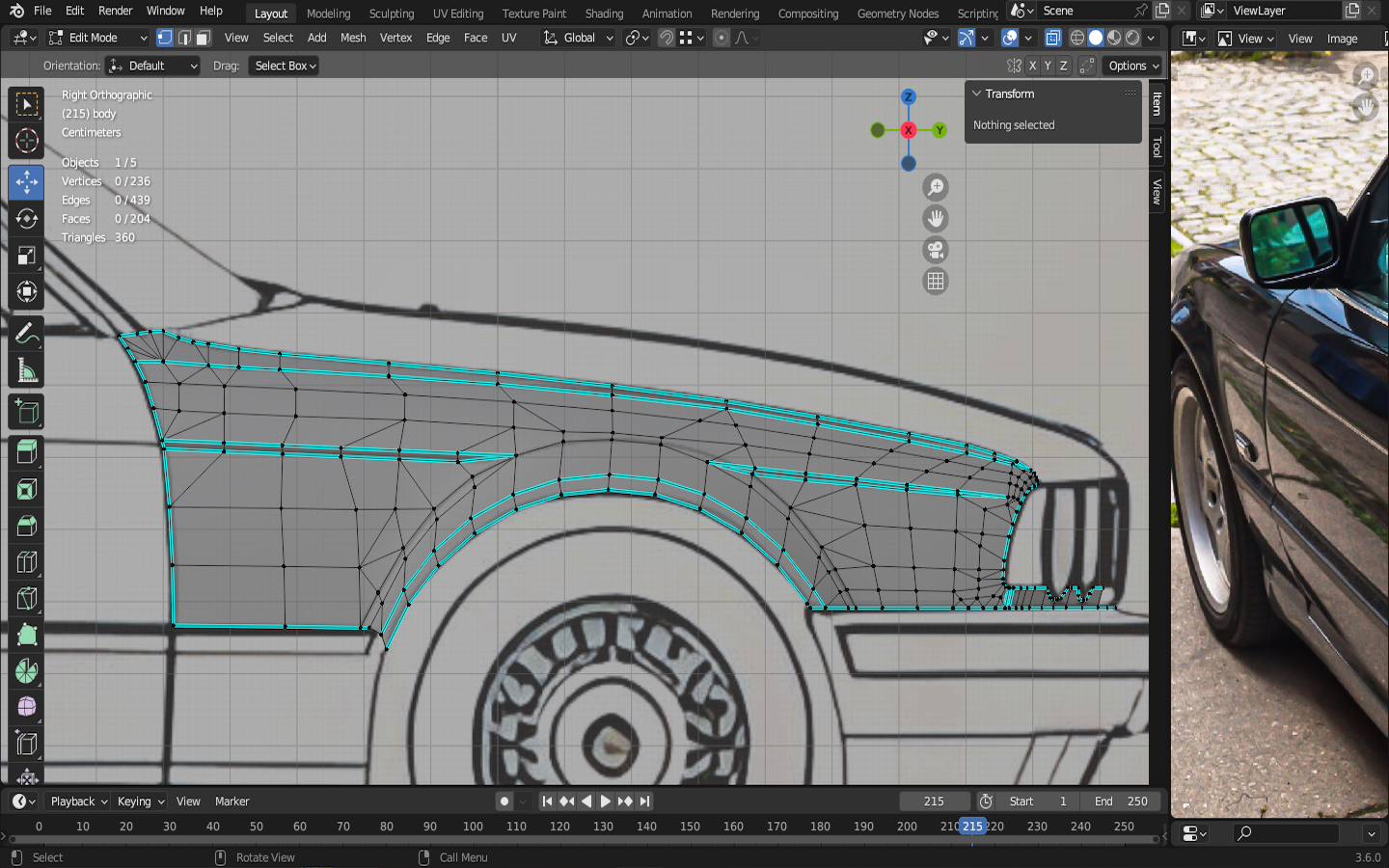The height and width of the screenshot is (868, 1389).
Task: Pick the Measure tool
Action: tap(26, 371)
